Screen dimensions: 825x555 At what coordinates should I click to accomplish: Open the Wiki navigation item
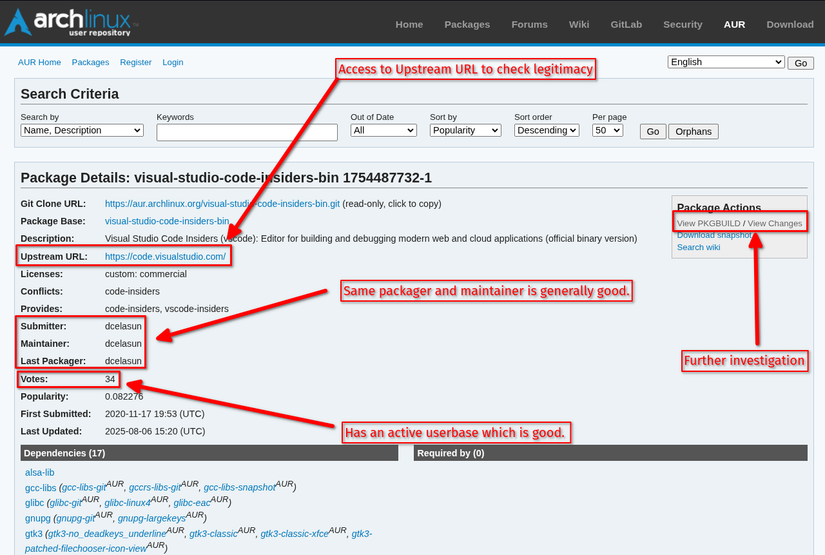579,24
